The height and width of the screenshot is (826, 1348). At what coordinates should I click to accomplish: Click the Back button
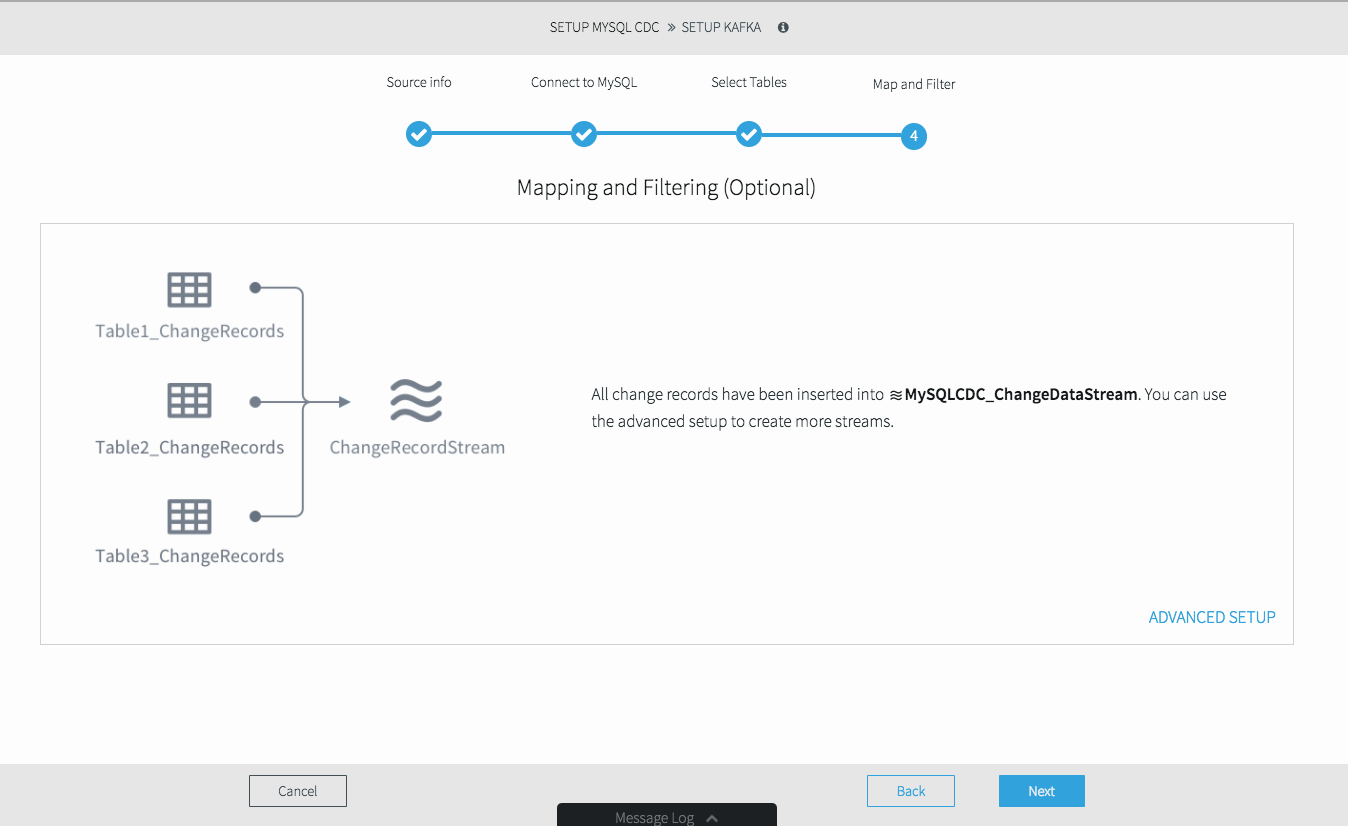point(911,791)
